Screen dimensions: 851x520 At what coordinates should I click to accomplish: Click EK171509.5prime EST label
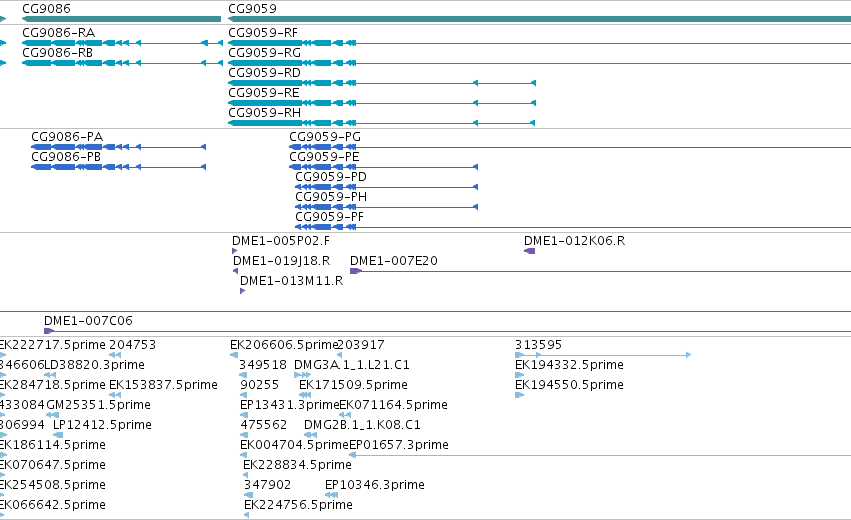(353, 385)
